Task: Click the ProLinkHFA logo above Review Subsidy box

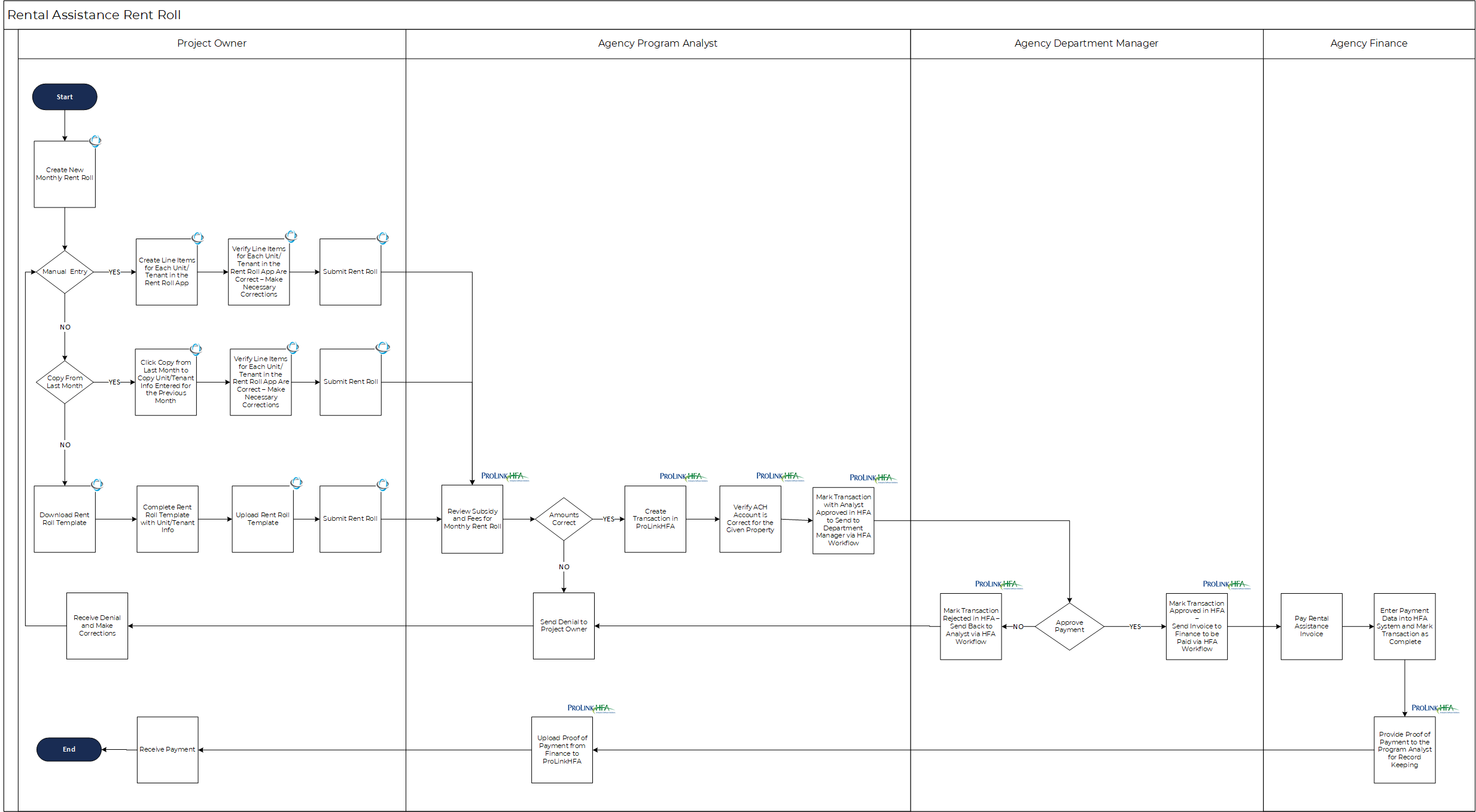Action: coord(504,477)
